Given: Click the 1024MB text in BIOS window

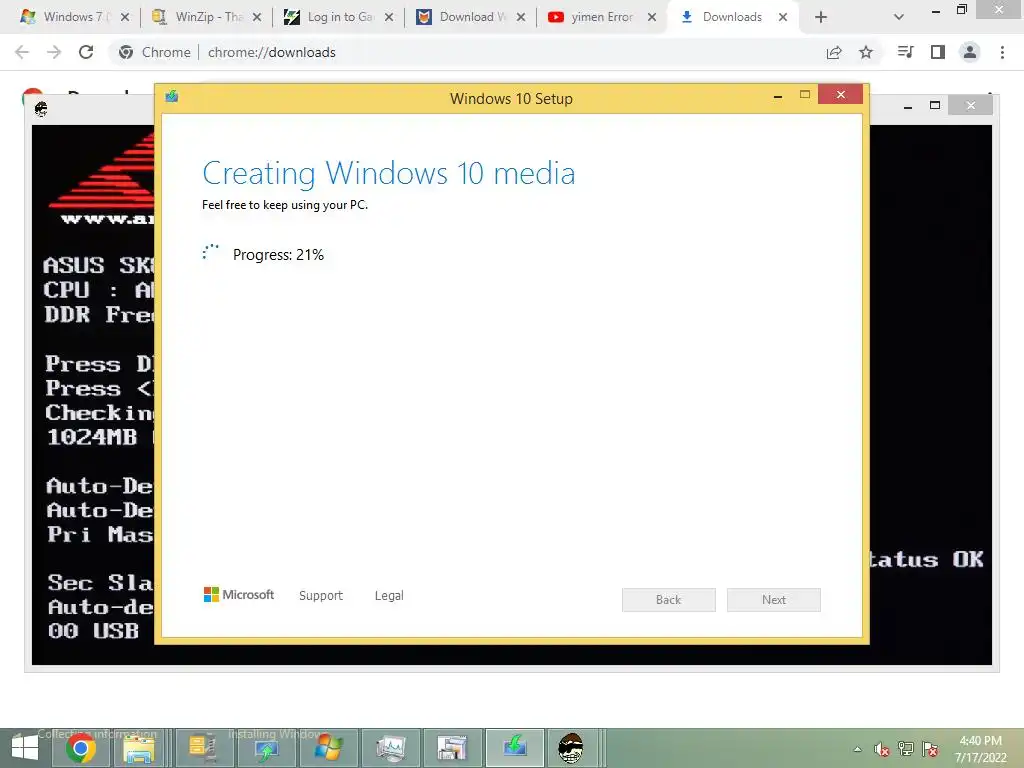Looking at the screenshot, I should (x=92, y=437).
